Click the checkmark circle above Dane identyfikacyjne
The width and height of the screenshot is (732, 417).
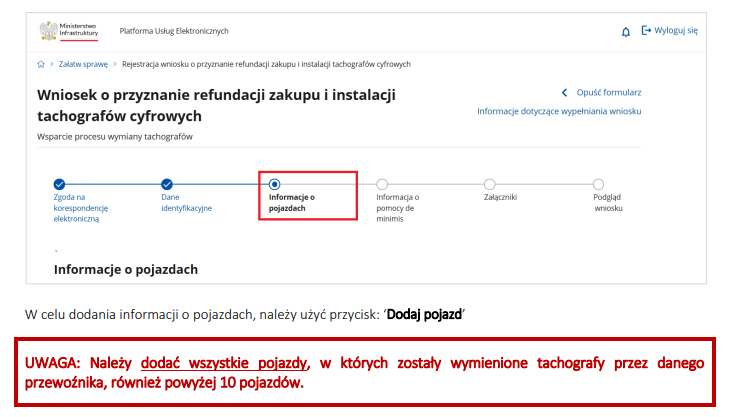pyautogui.click(x=167, y=184)
